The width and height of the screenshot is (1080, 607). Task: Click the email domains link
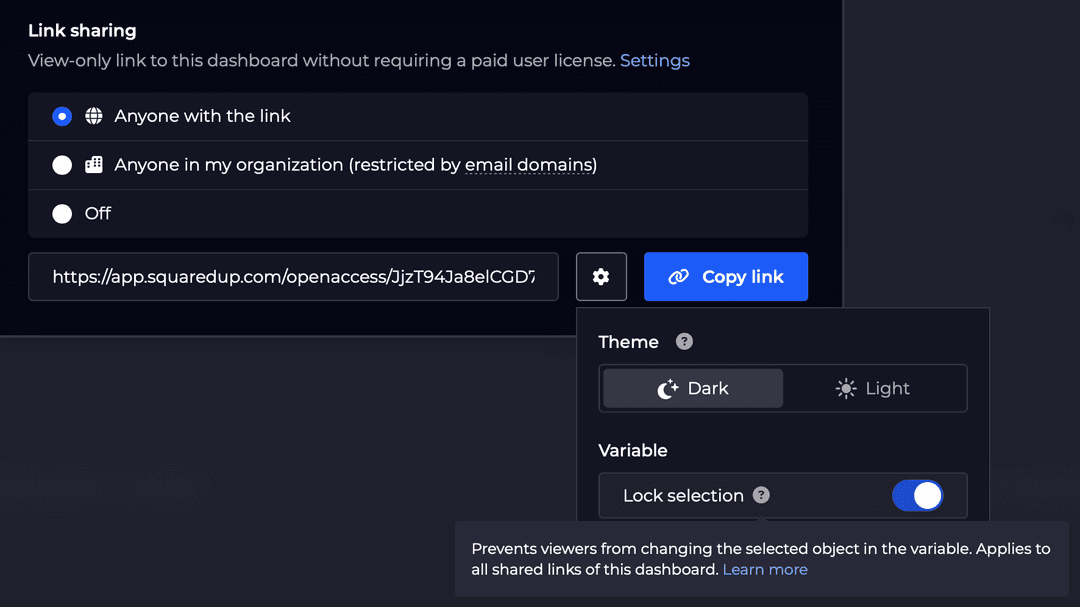click(530, 165)
